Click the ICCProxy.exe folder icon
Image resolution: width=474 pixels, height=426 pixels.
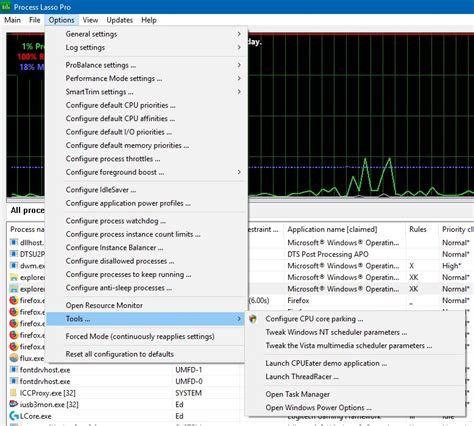pyautogui.click(x=14, y=393)
